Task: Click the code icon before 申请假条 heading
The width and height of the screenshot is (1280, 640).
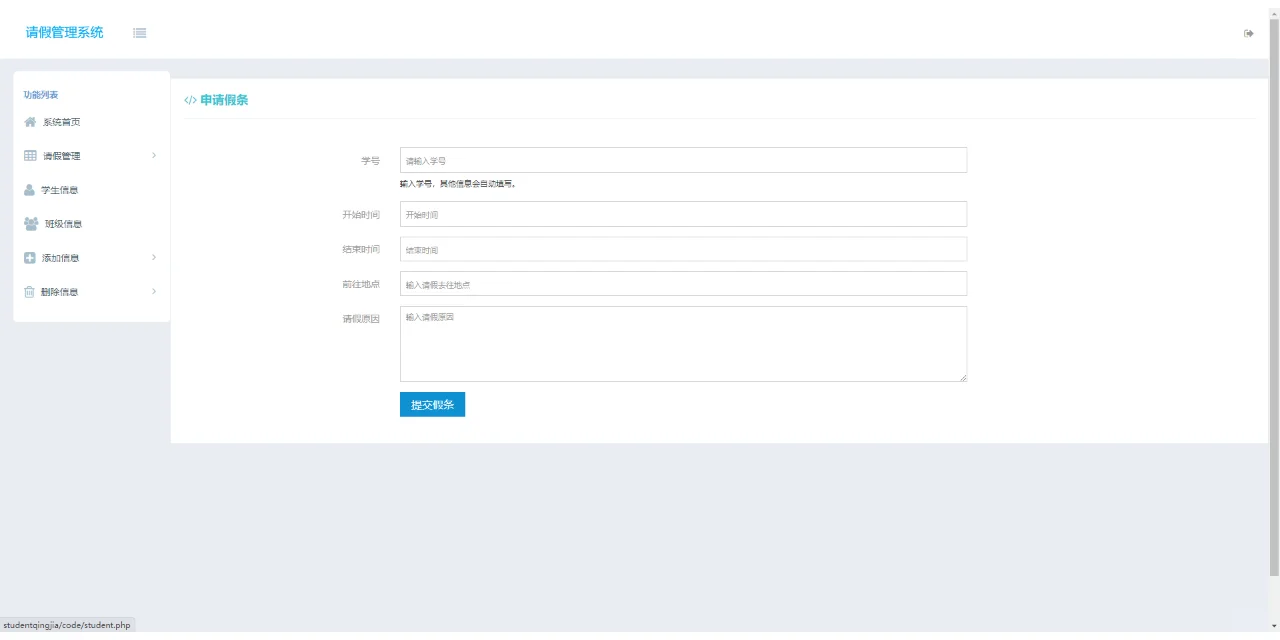Action: (190, 100)
